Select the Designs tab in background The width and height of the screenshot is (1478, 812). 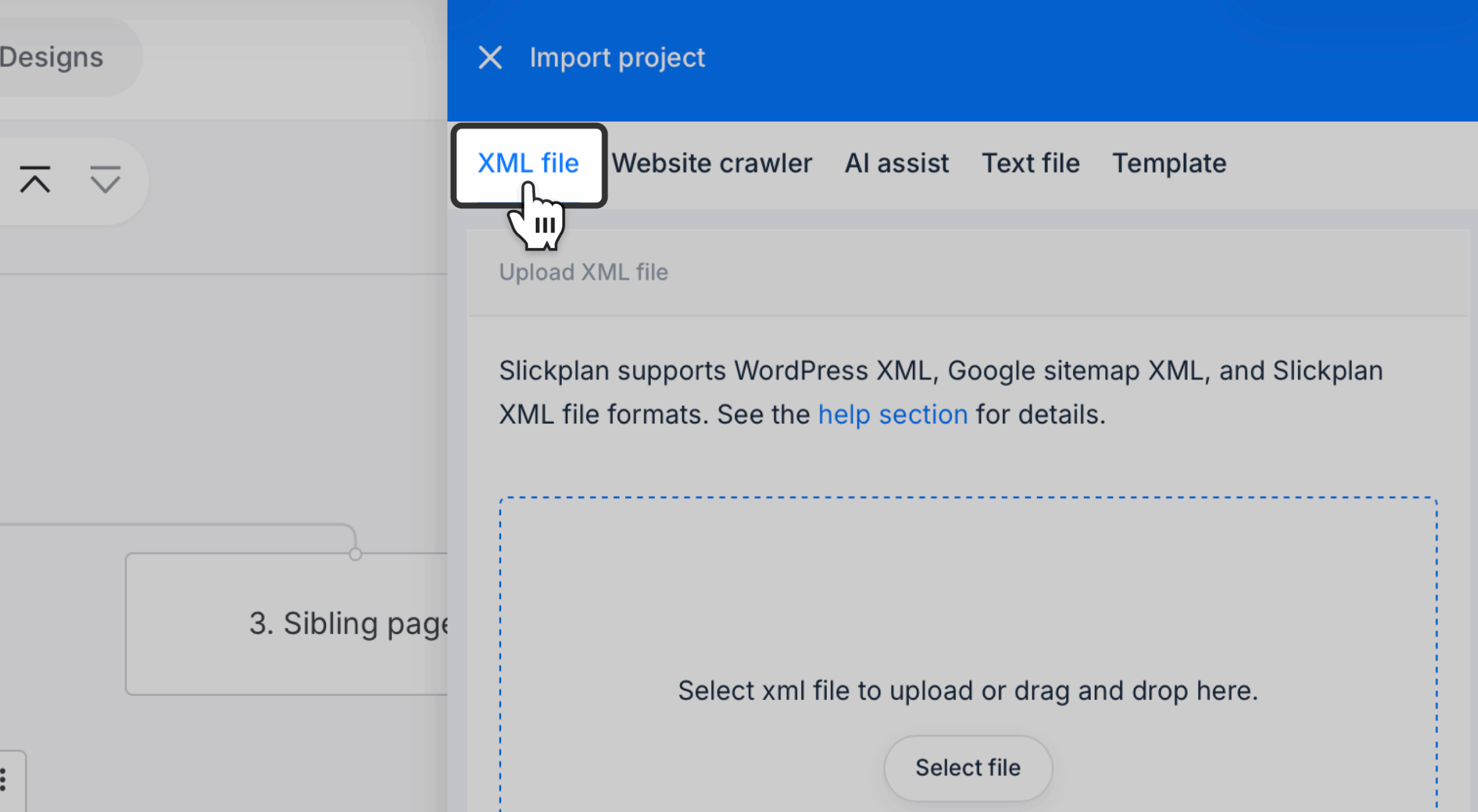click(52, 57)
